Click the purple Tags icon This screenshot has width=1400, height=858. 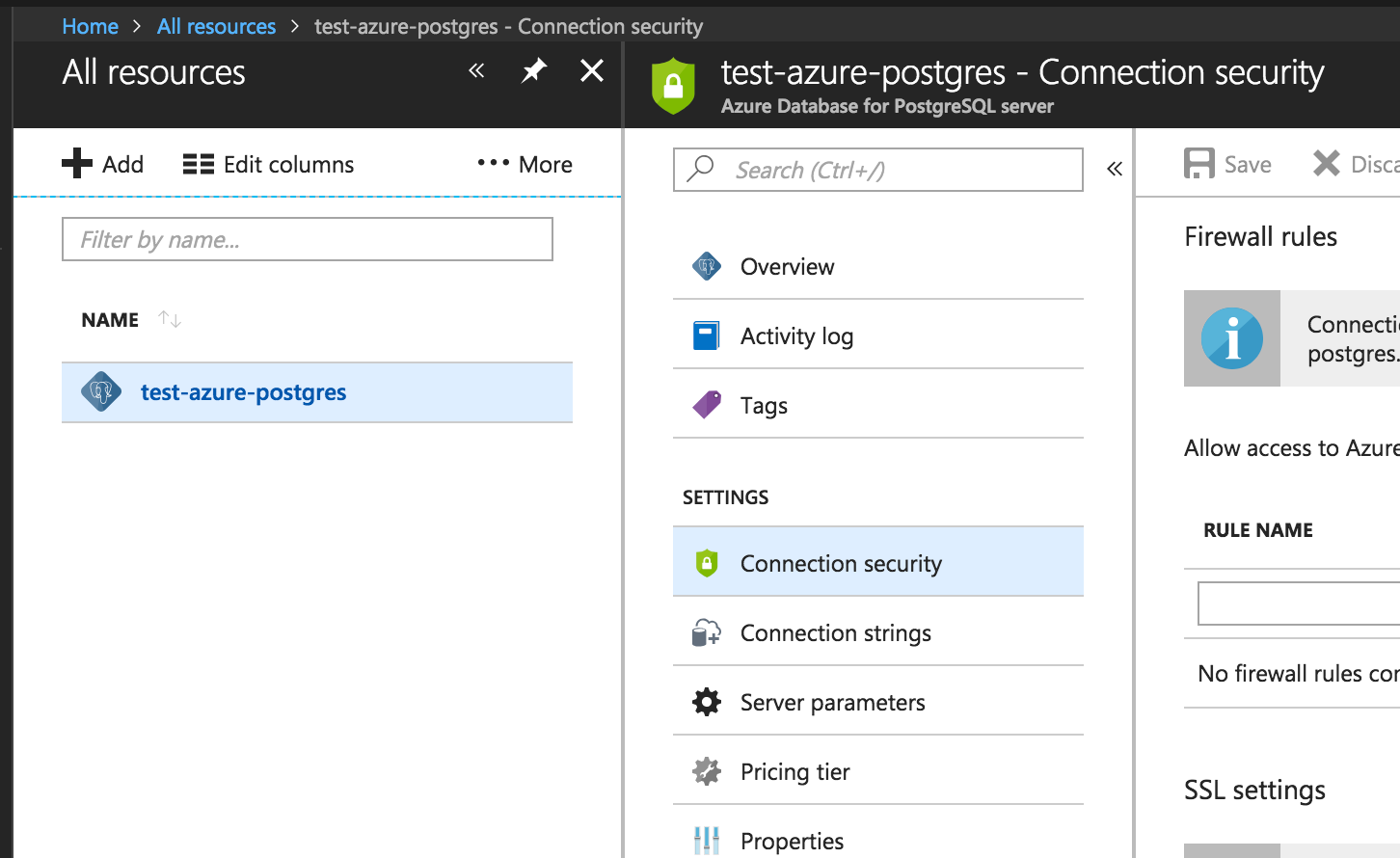(x=707, y=405)
